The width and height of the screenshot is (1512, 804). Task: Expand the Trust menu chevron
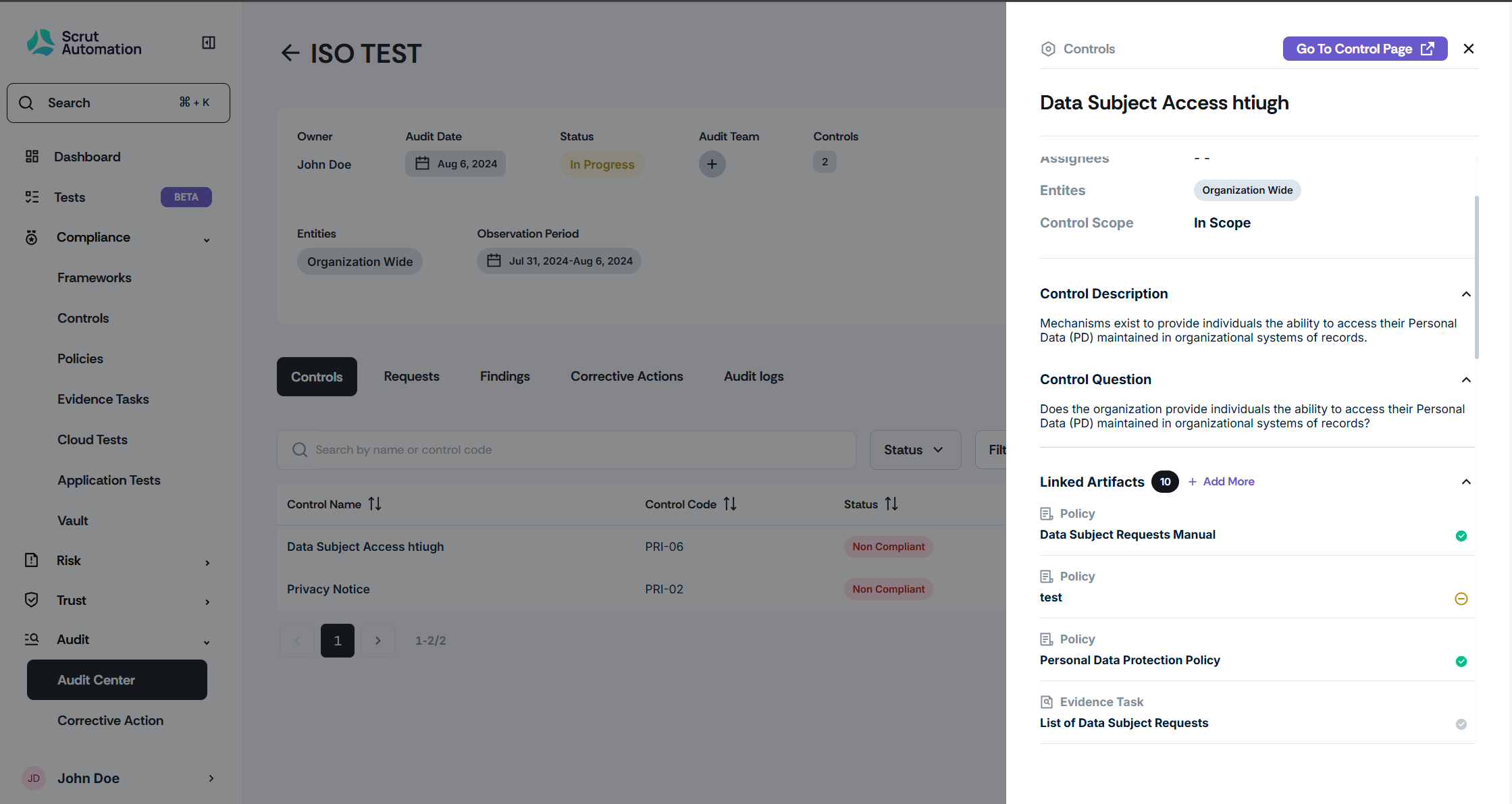(x=207, y=602)
